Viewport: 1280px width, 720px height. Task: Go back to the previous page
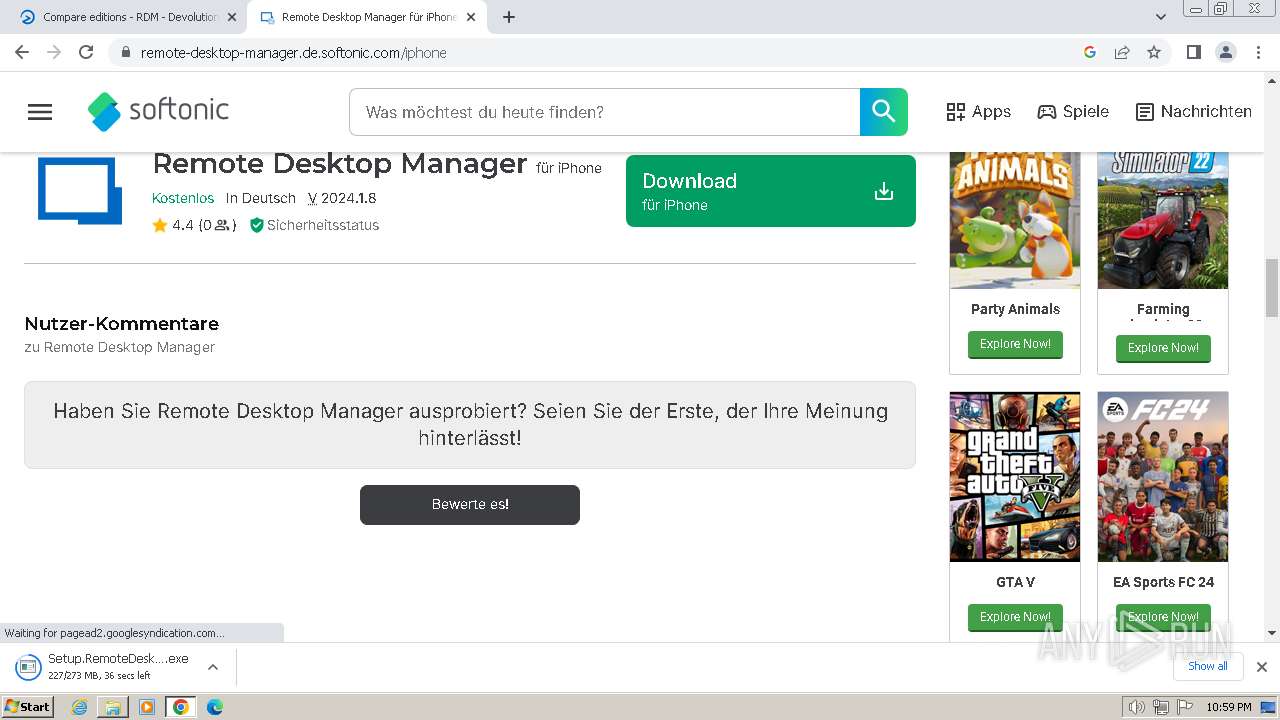(22, 52)
